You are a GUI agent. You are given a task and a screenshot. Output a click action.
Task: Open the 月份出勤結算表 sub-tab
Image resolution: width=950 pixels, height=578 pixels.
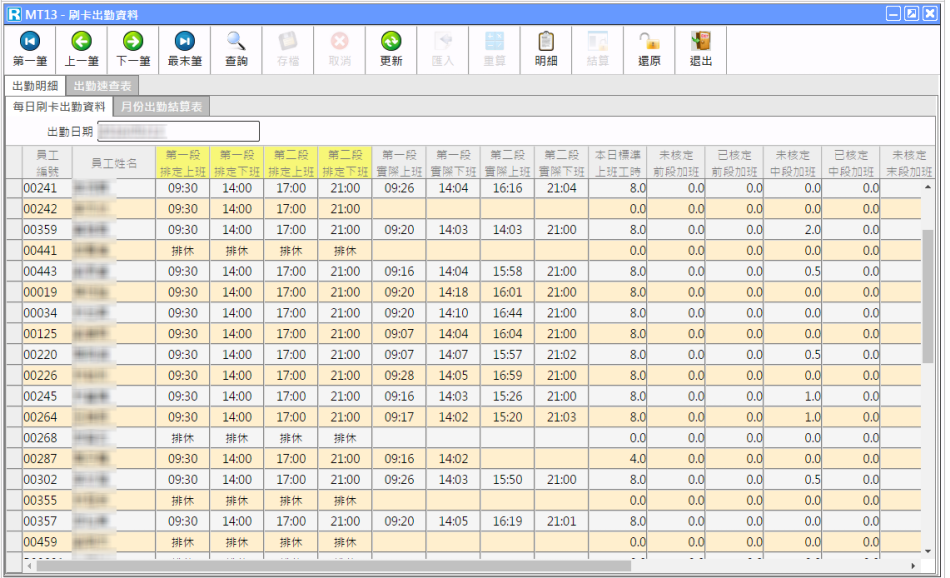pos(161,107)
